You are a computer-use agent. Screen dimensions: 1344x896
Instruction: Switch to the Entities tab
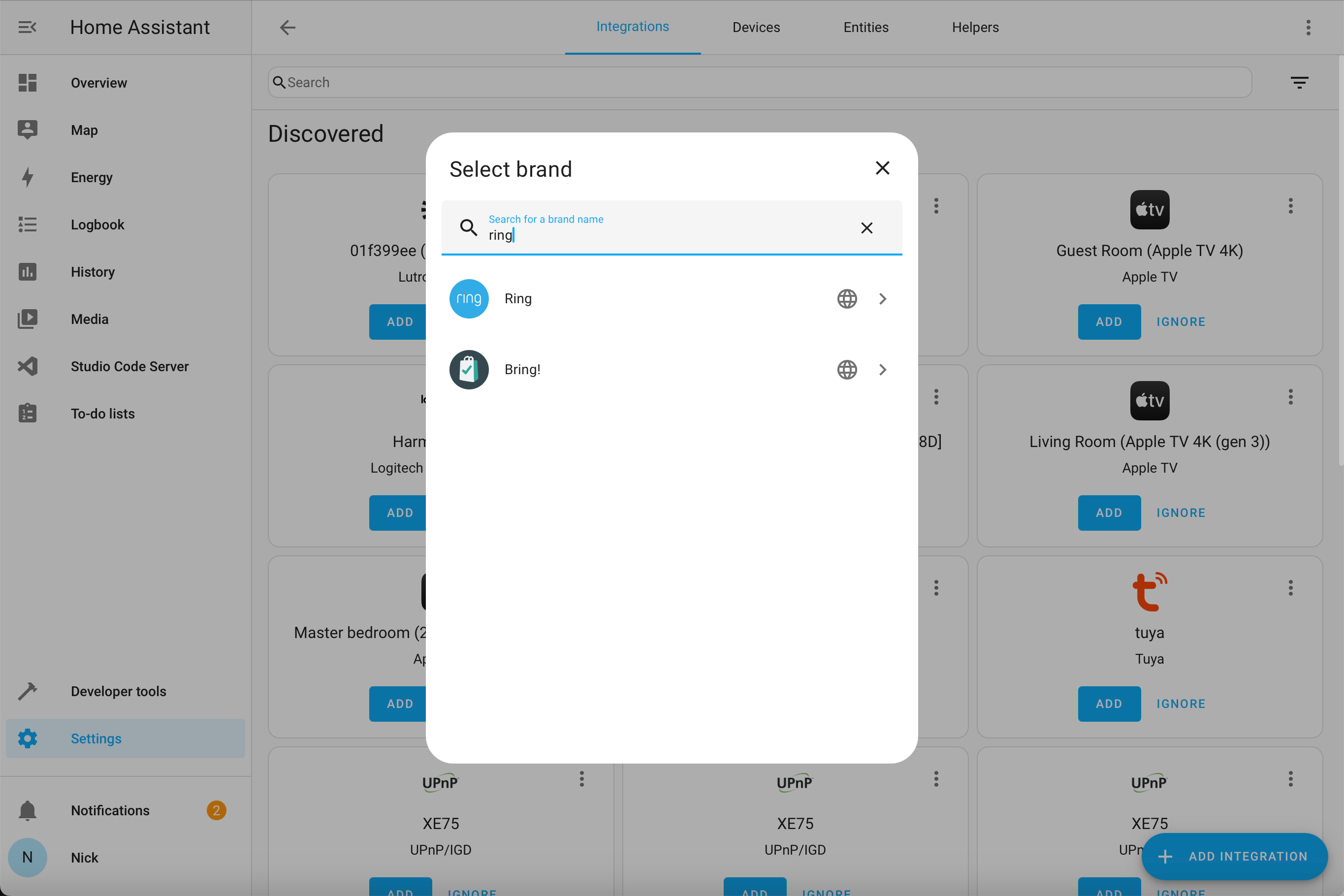tap(865, 27)
